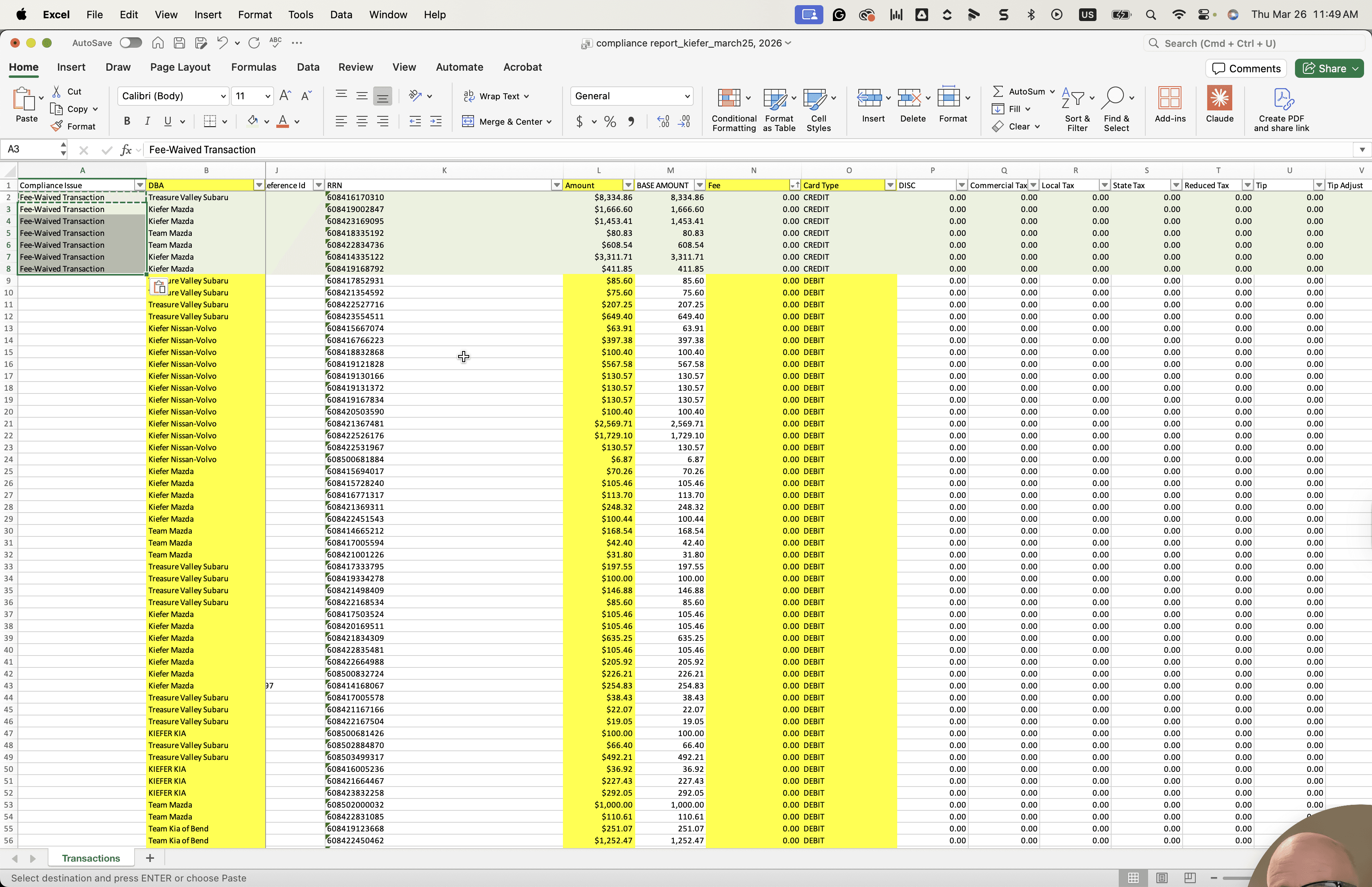Click the Save icon in title bar

[x=179, y=42]
